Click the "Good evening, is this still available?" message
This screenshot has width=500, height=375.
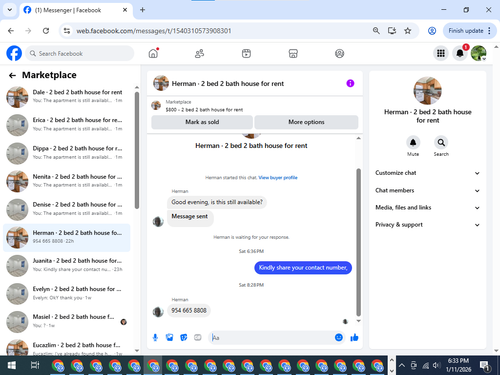[217, 202]
